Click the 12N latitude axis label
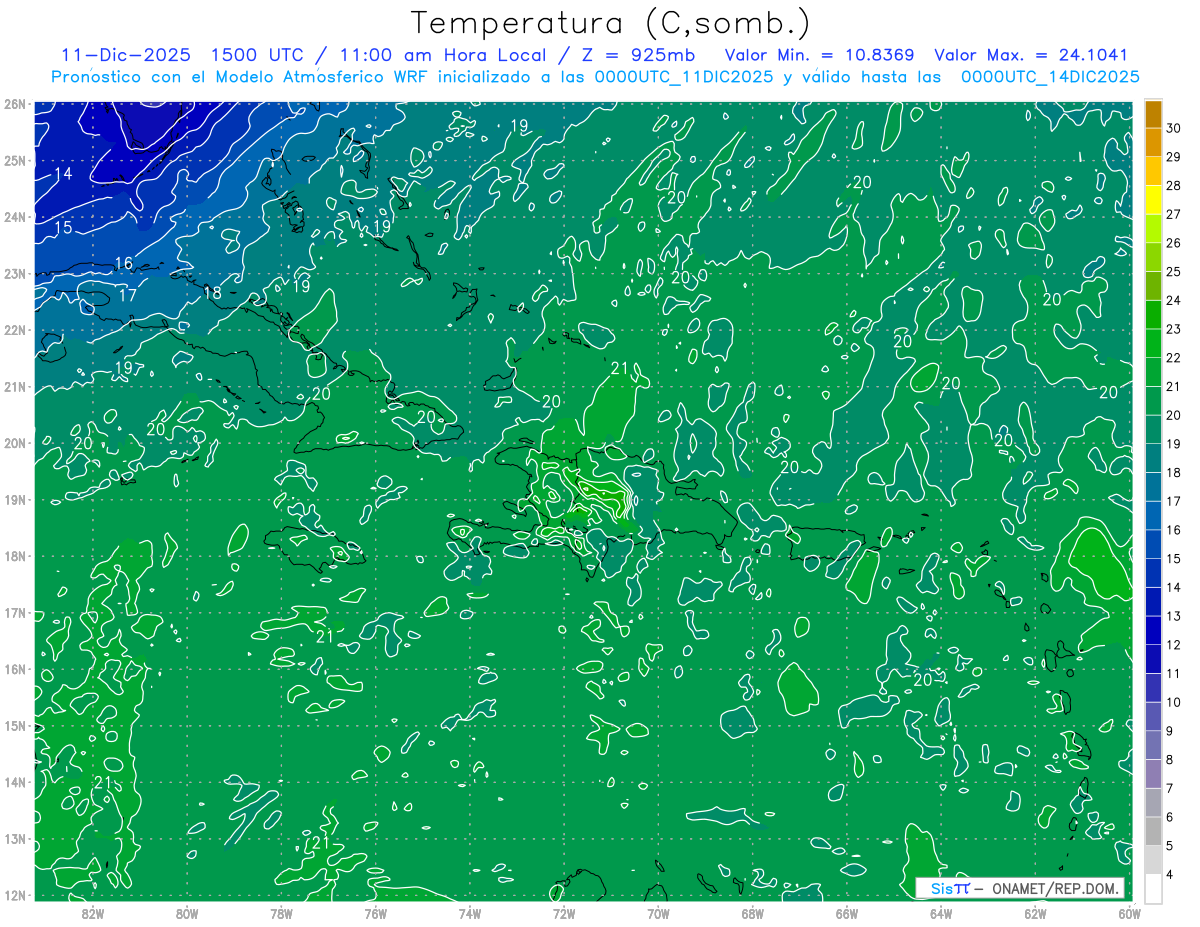1200x927 pixels. click(x=14, y=895)
